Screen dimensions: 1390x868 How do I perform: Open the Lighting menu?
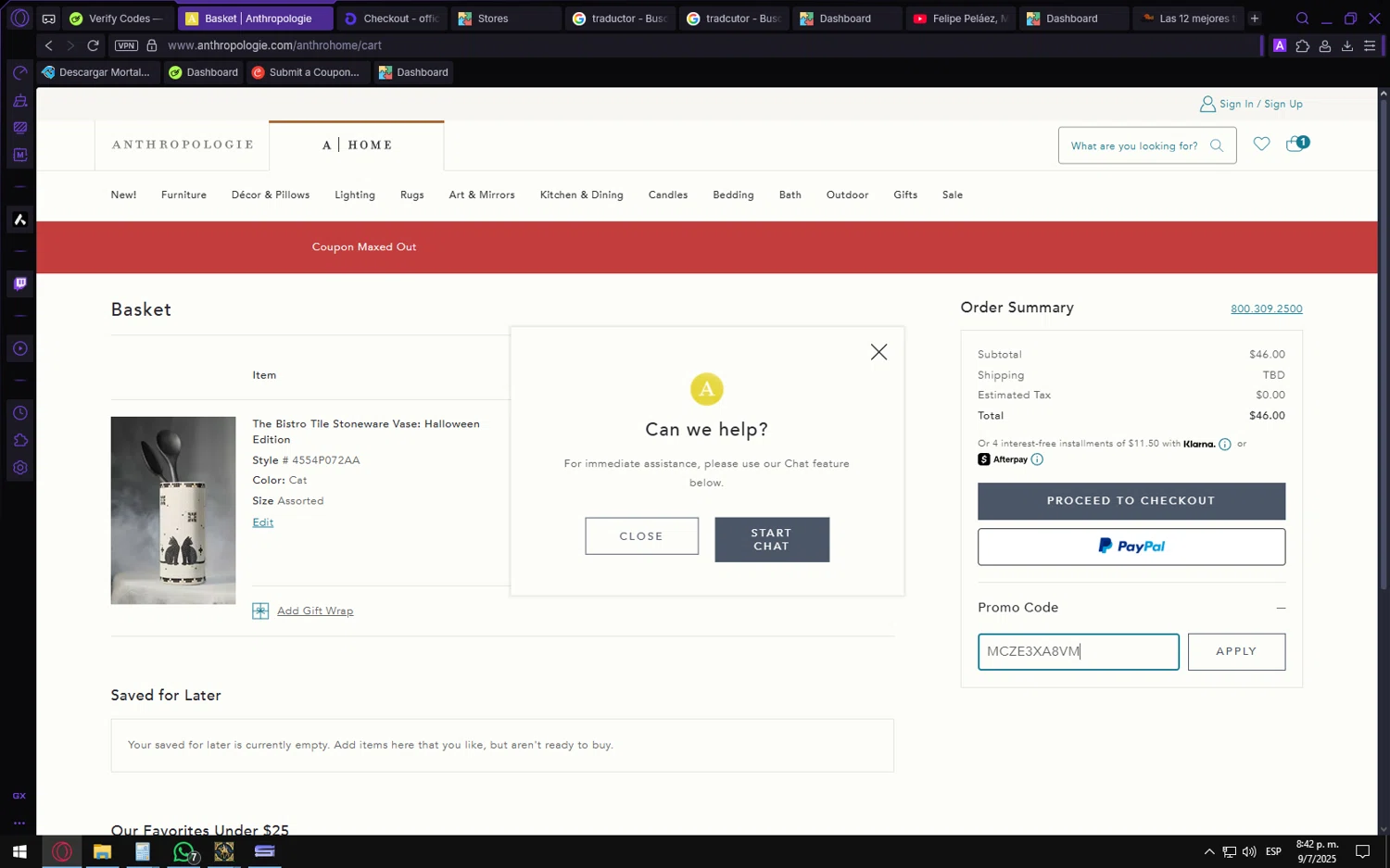pyautogui.click(x=355, y=195)
